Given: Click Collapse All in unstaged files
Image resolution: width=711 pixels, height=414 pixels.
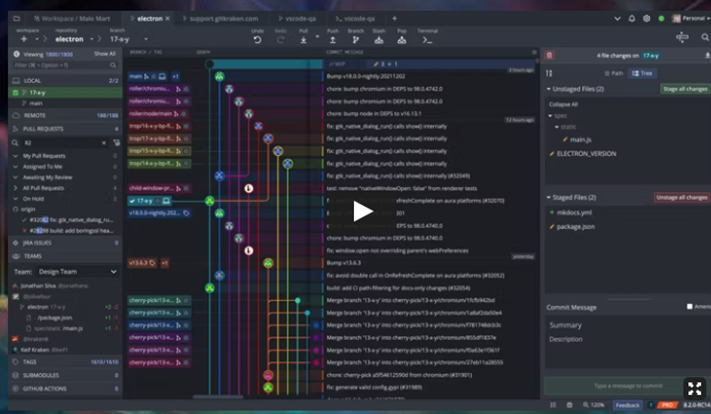Looking at the screenshot, I should [563, 104].
